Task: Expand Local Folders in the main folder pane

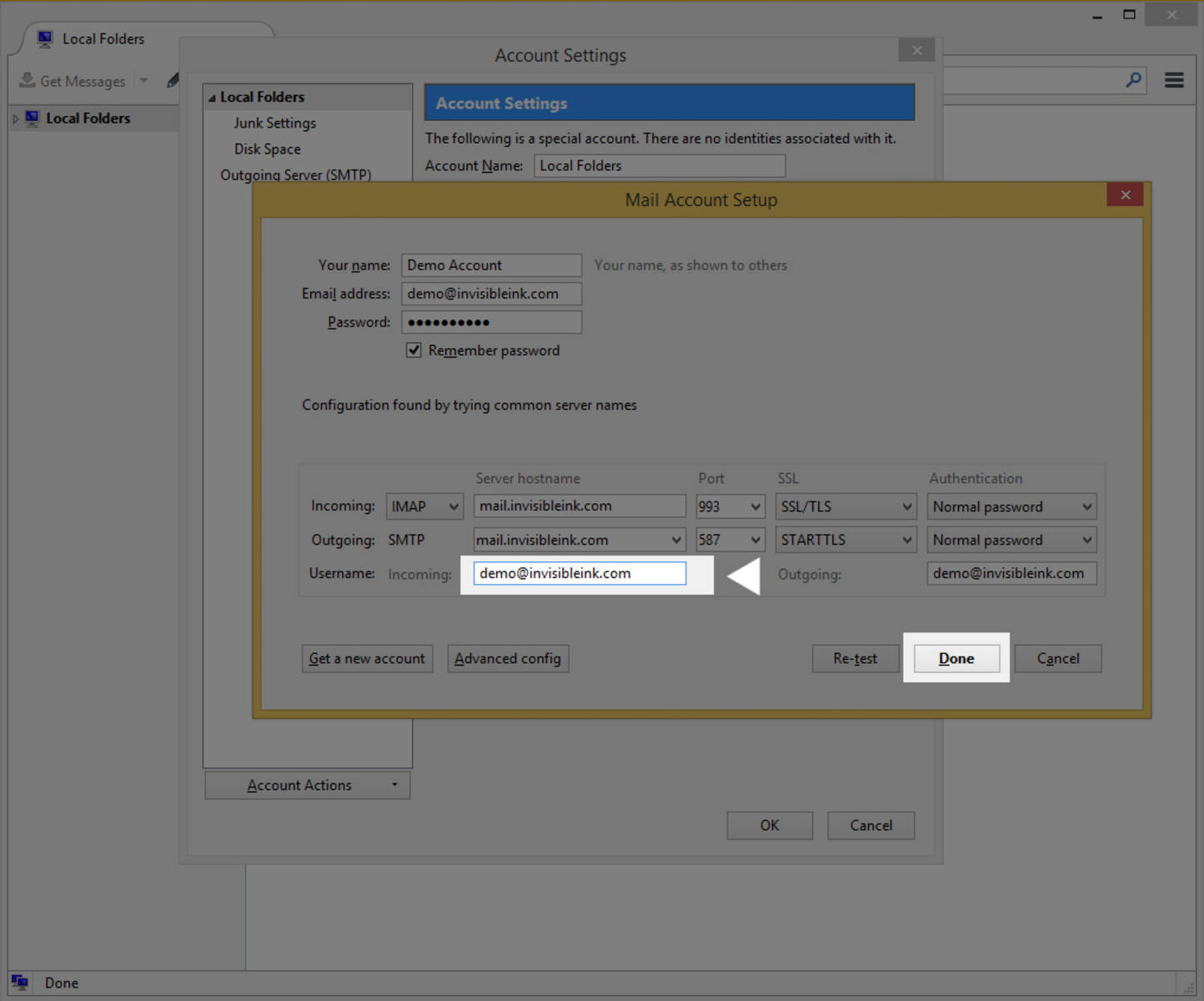Action: coord(15,118)
